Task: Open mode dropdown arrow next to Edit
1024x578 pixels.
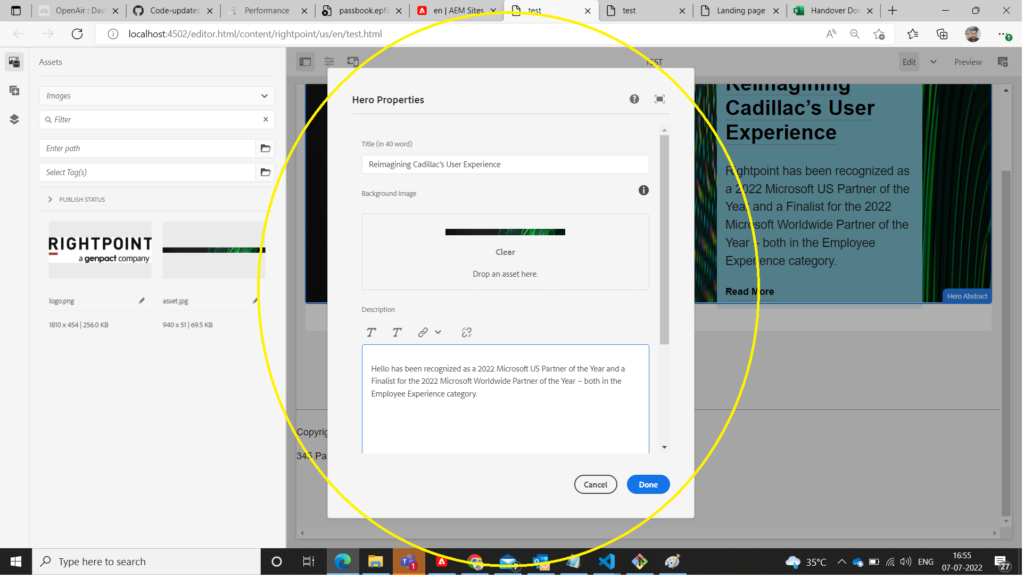Action: (933, 62)
